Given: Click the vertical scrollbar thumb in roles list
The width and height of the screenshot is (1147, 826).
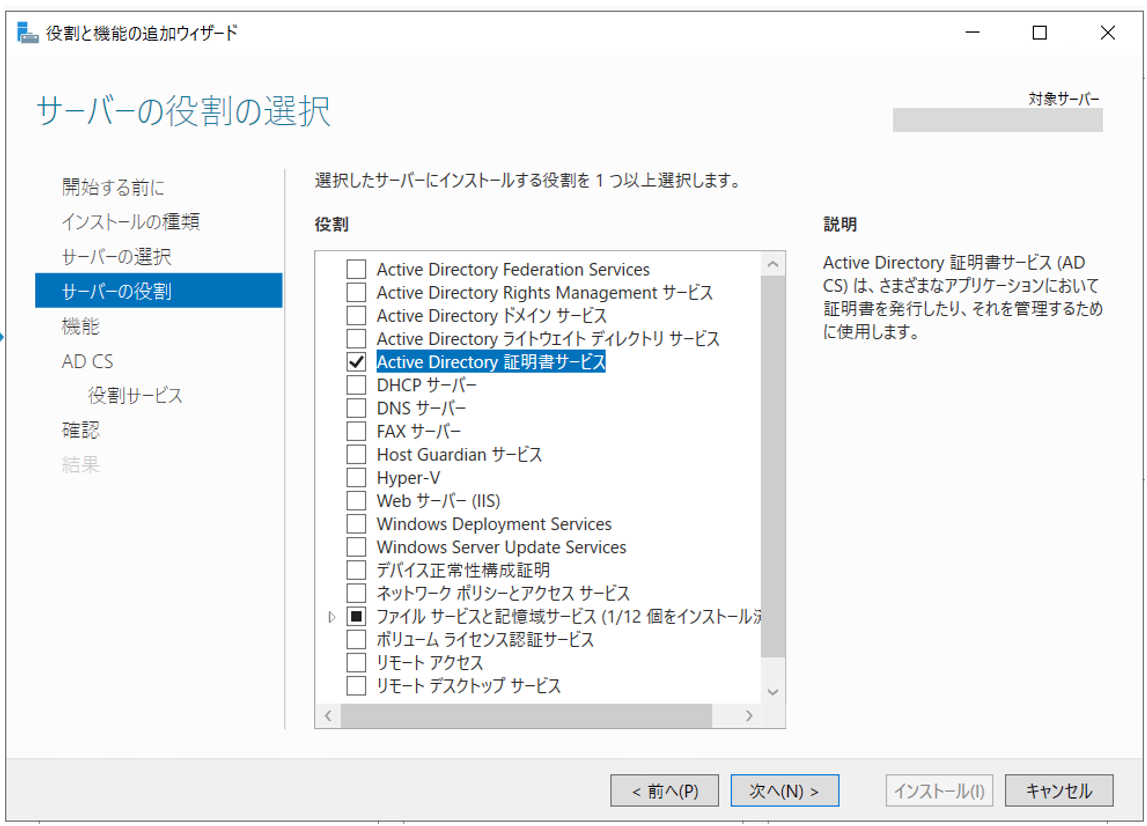Looking at the screenshot, I should point(773,466).
